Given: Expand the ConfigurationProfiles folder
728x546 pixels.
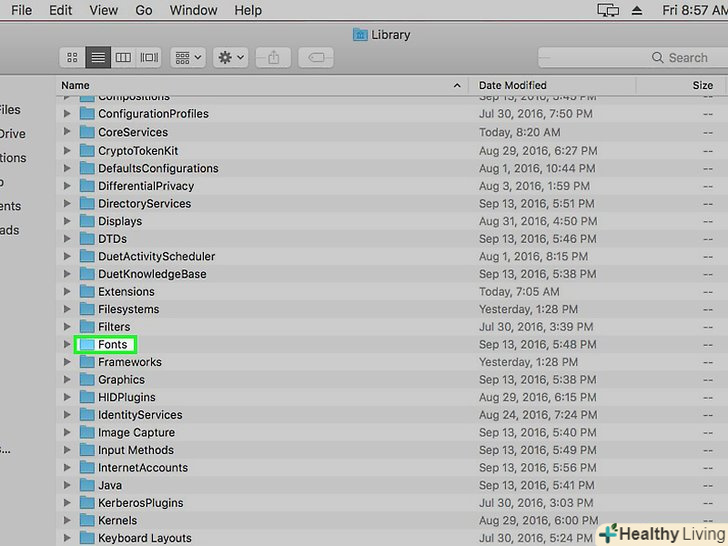Looking at the screenshot, I should point(67,114).
